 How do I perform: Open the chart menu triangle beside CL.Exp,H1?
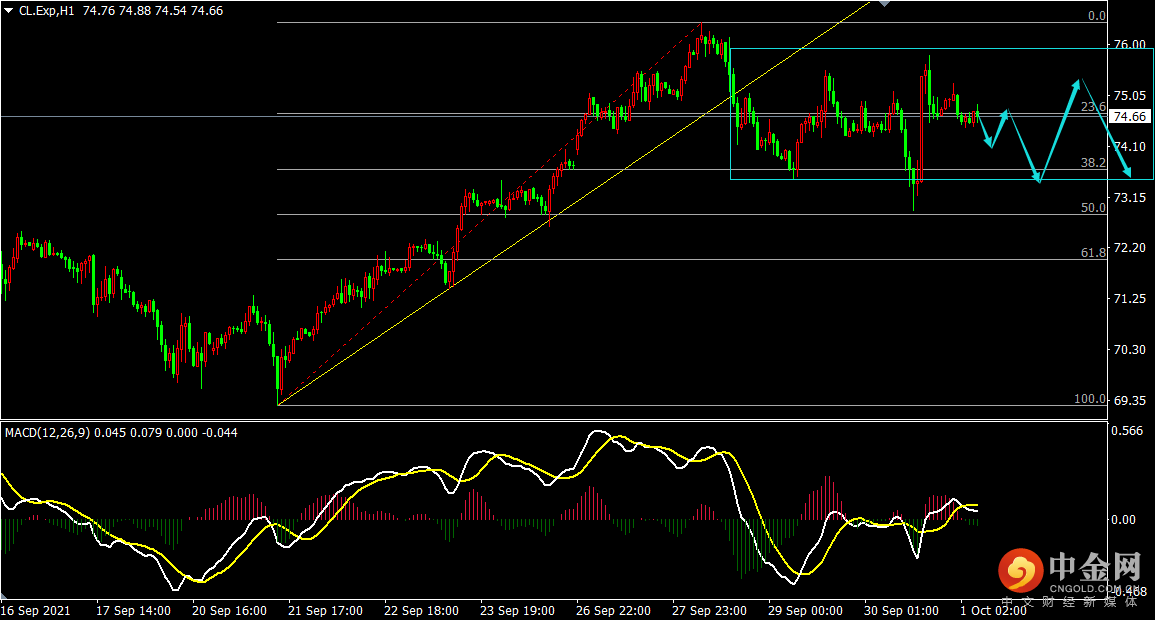pyautogui.click(x=9, y=11)
